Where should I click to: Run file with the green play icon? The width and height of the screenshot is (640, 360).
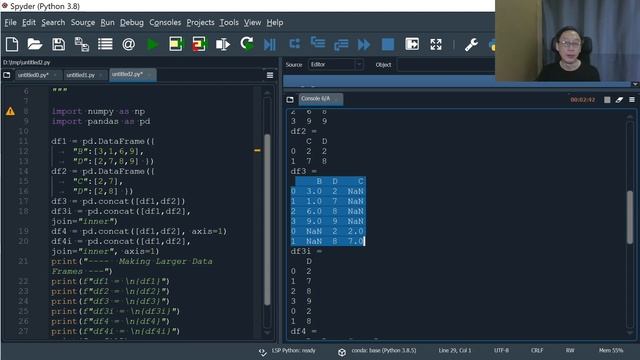tap(152, 44)
